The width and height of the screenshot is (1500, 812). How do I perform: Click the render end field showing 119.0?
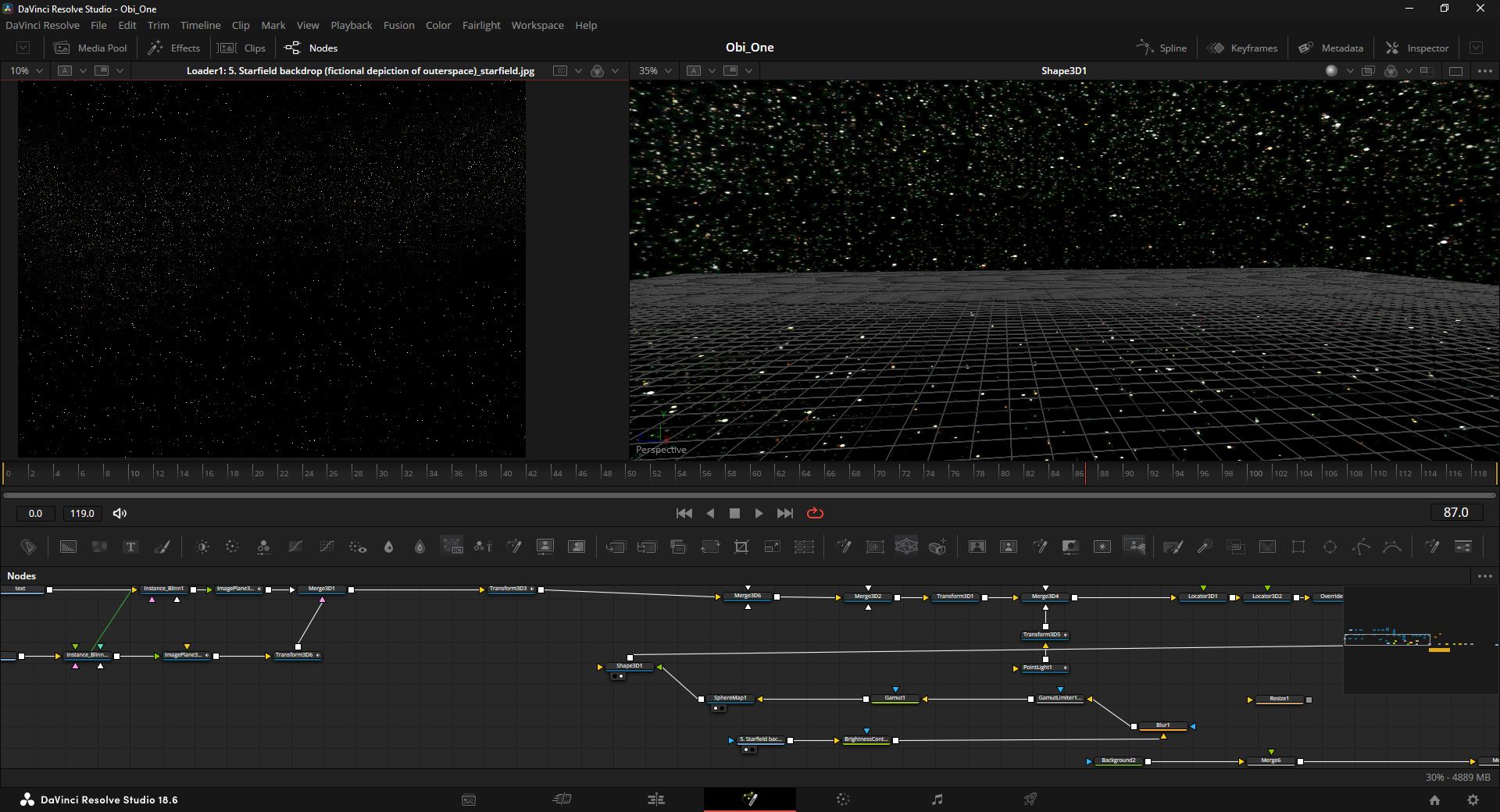82,513
